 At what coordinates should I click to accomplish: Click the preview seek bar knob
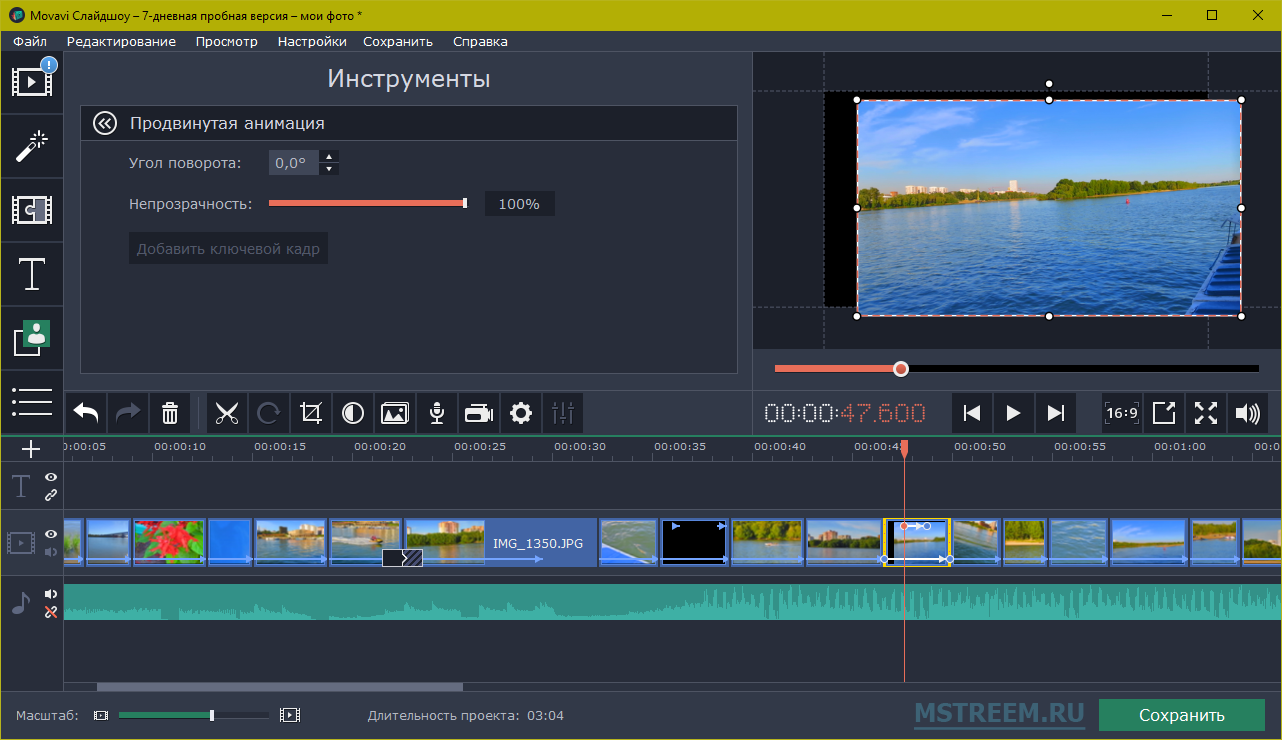(x=901, y=369)
